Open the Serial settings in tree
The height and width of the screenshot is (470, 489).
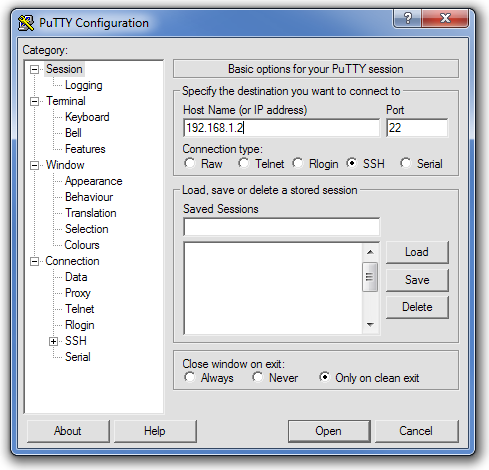point(78,357)
